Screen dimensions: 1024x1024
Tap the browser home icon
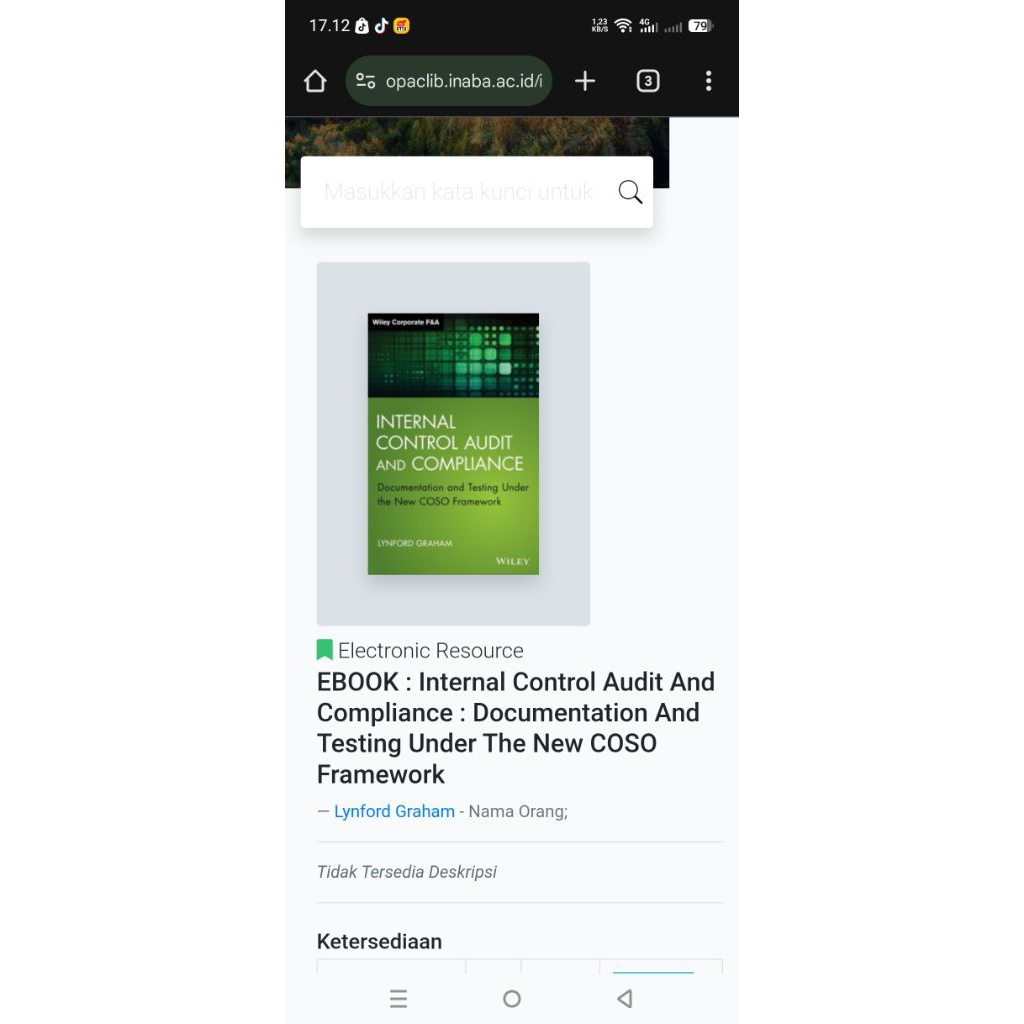click(315, 81)
